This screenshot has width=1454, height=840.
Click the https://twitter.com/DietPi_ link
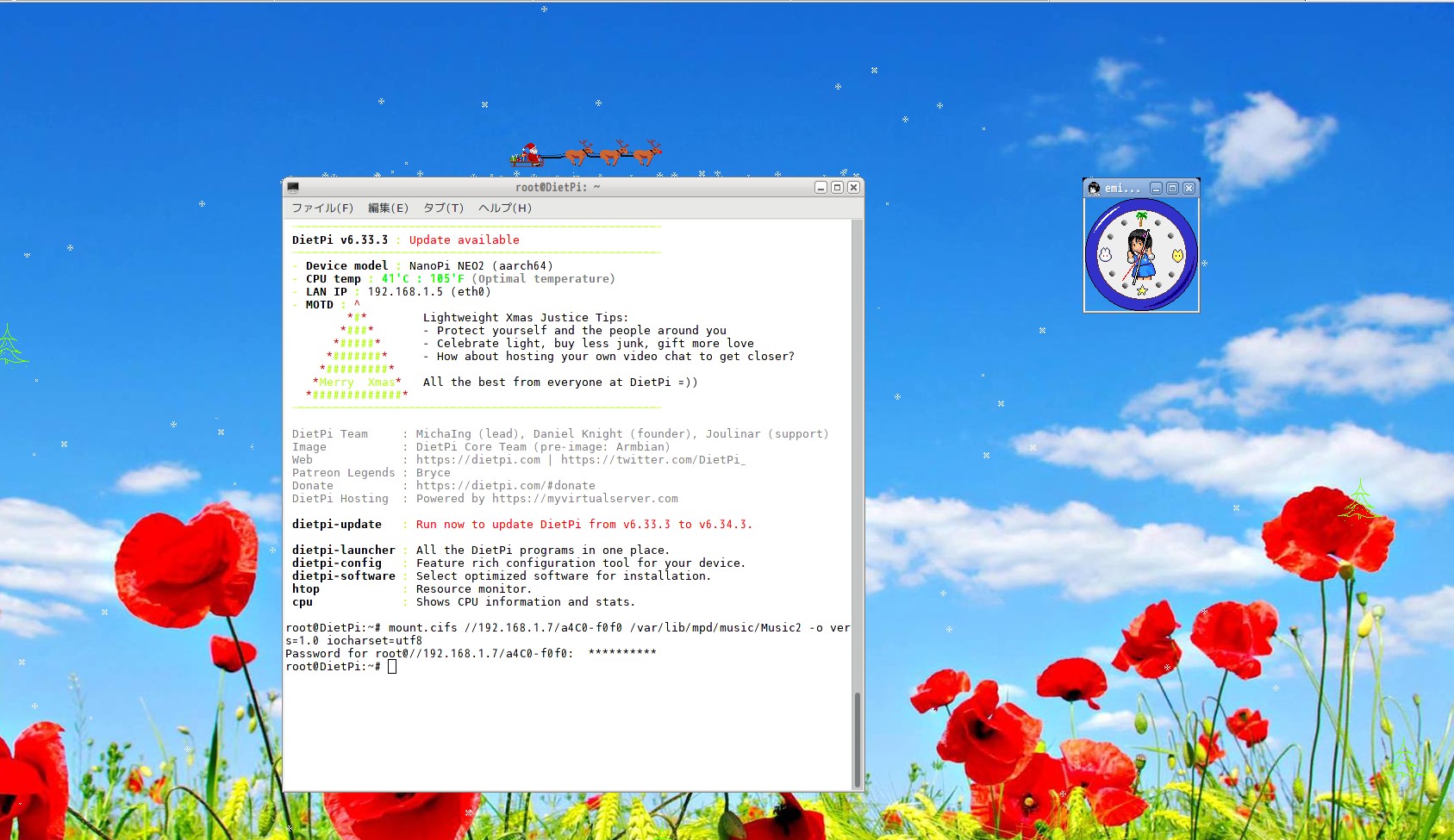652,460
